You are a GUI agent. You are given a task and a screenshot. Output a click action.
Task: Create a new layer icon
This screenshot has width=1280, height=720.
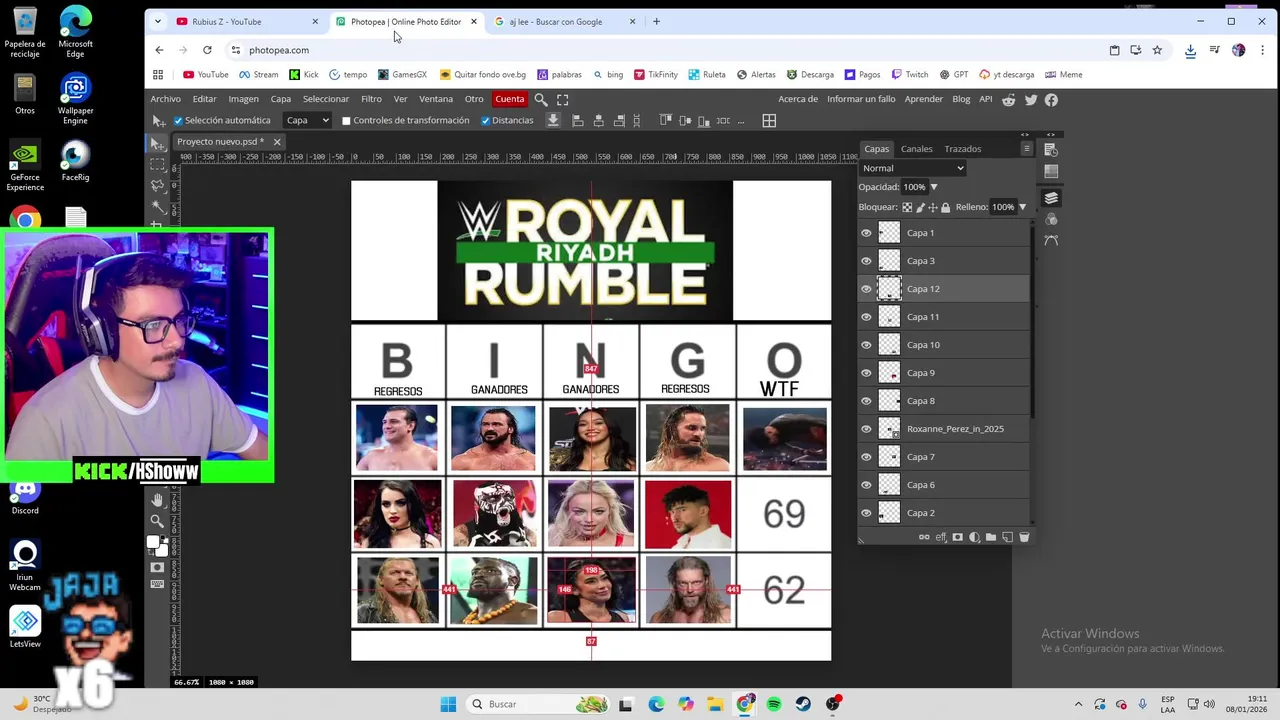pyautogui.click(x=1007, y=537)
